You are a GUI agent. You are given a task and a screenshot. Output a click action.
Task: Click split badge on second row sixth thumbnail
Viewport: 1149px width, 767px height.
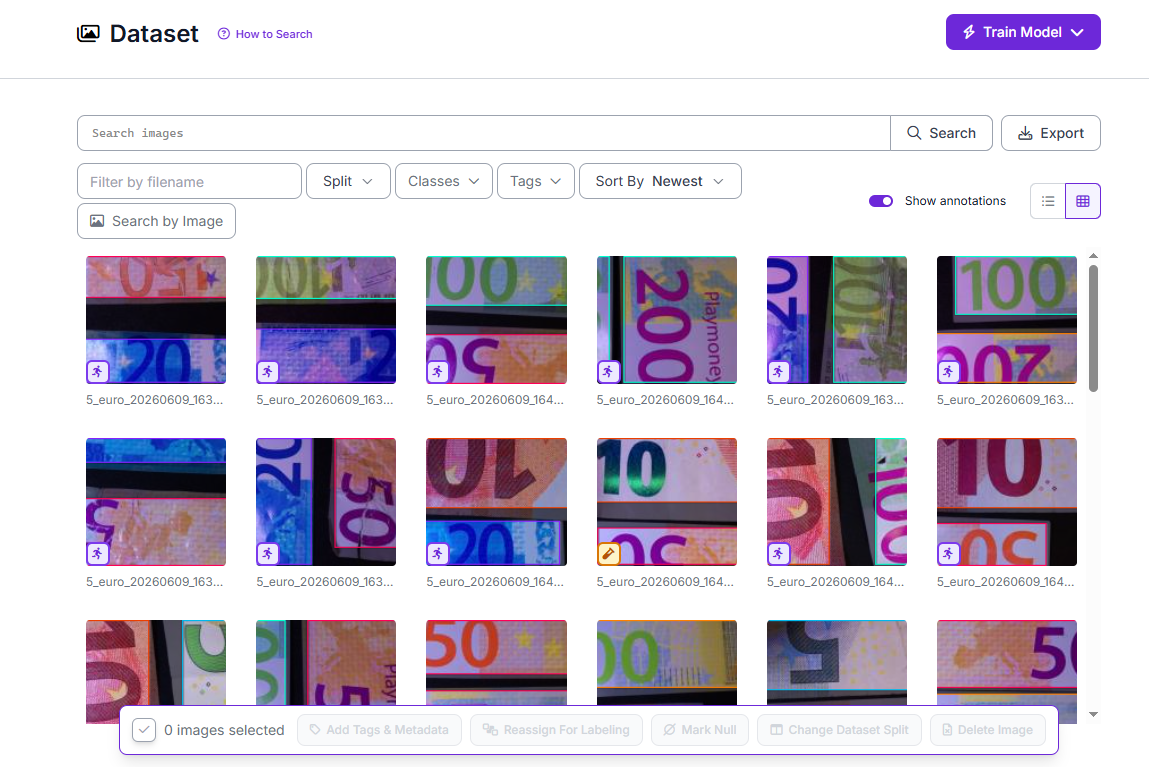pyautogui.click(x=948, y=553)
